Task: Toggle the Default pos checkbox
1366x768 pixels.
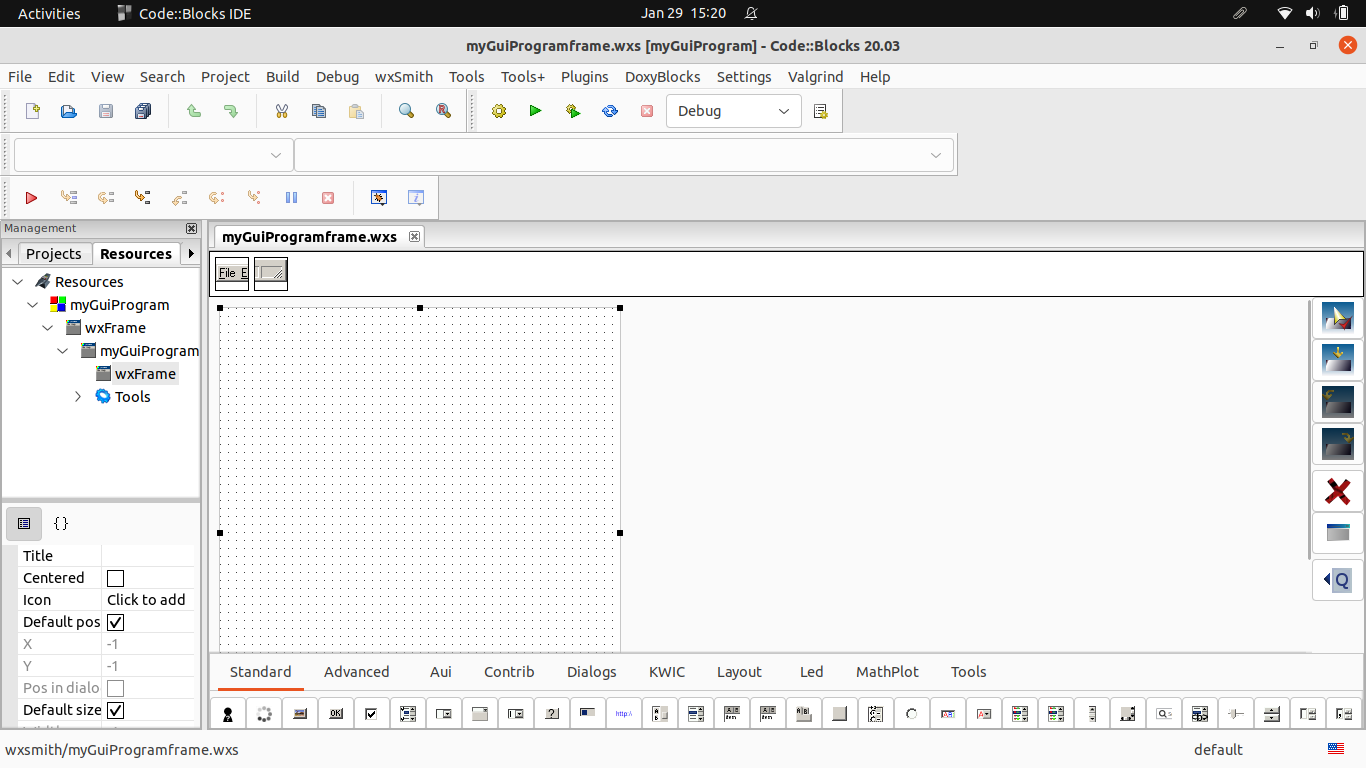Action: click(116, 622)
